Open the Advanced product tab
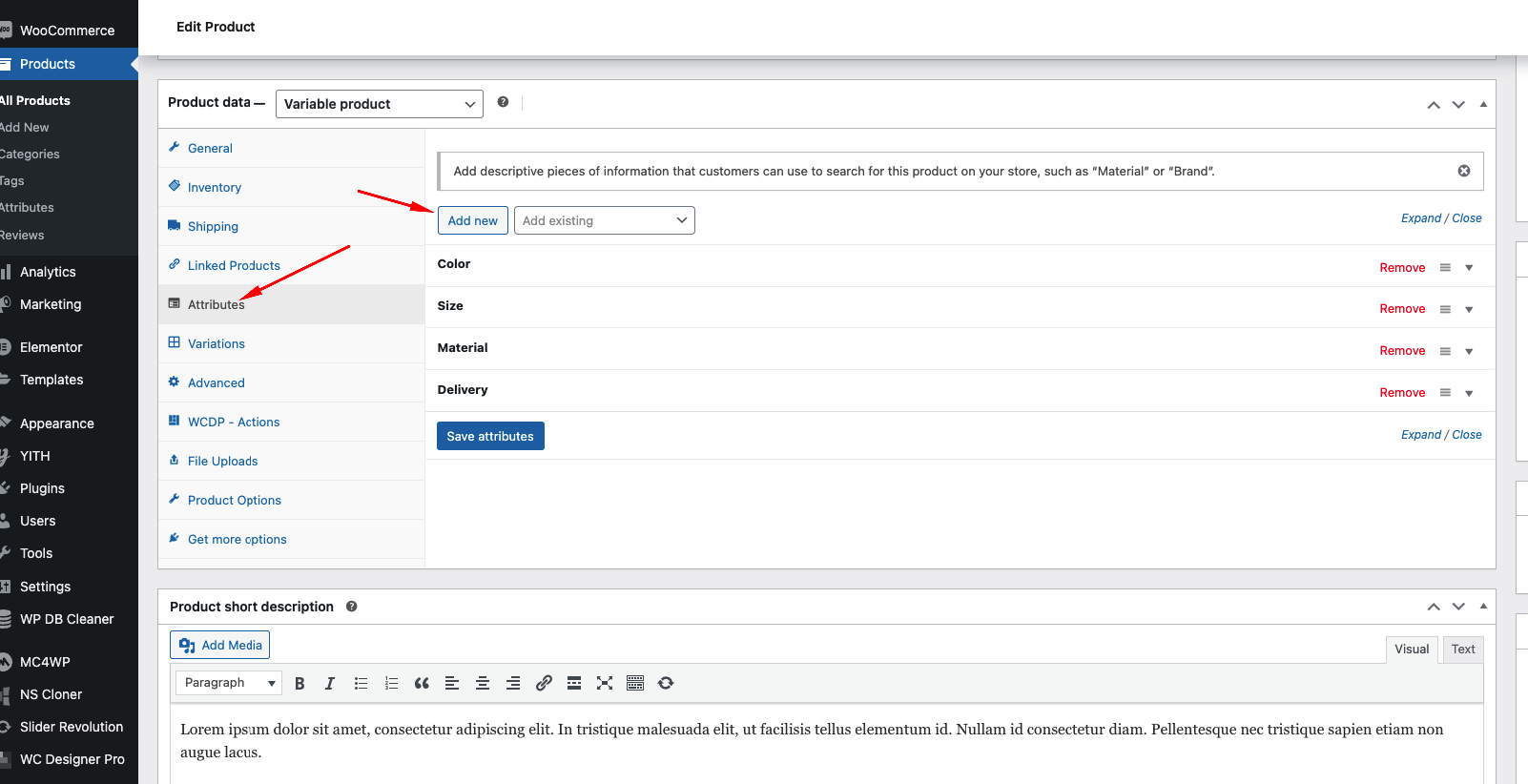This screenshot has height=784, width=1528. 291,382
